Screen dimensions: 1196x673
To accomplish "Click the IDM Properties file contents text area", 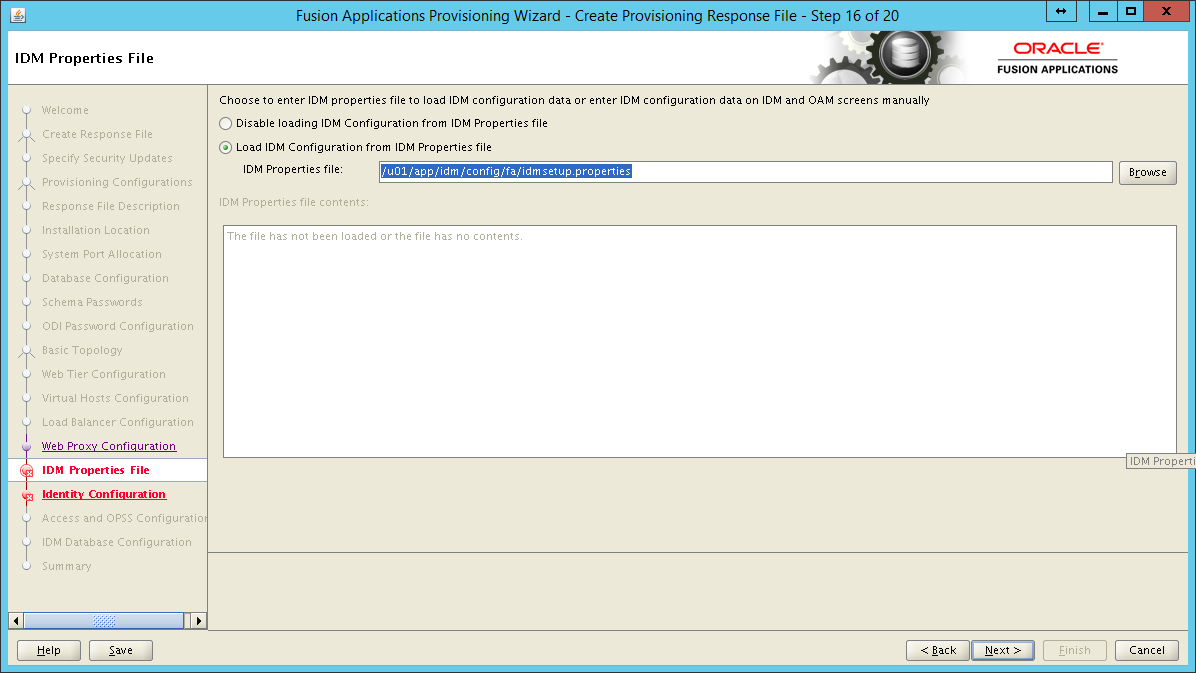I will pos(699,341).
